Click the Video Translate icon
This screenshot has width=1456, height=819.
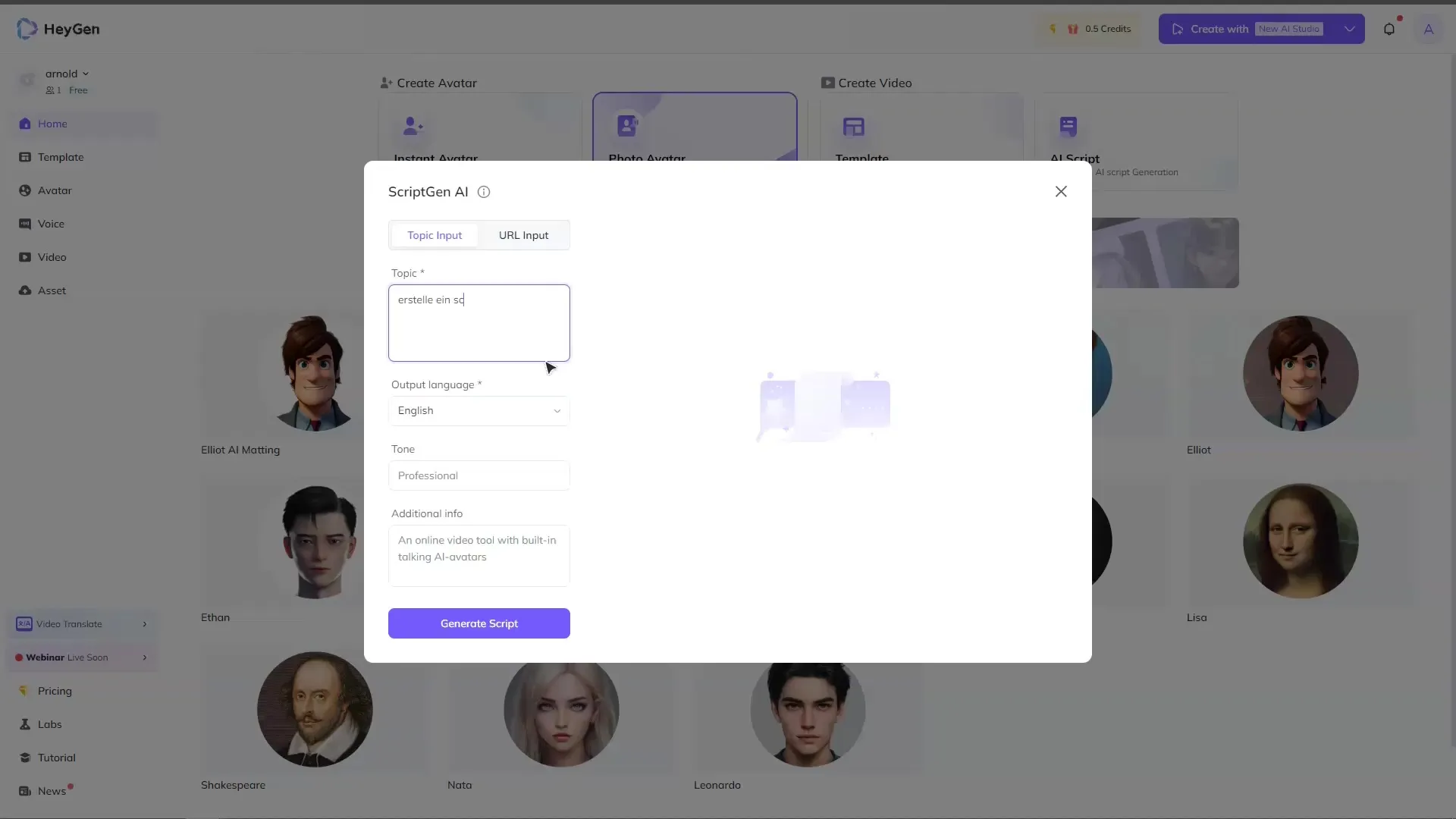(22, 624)
